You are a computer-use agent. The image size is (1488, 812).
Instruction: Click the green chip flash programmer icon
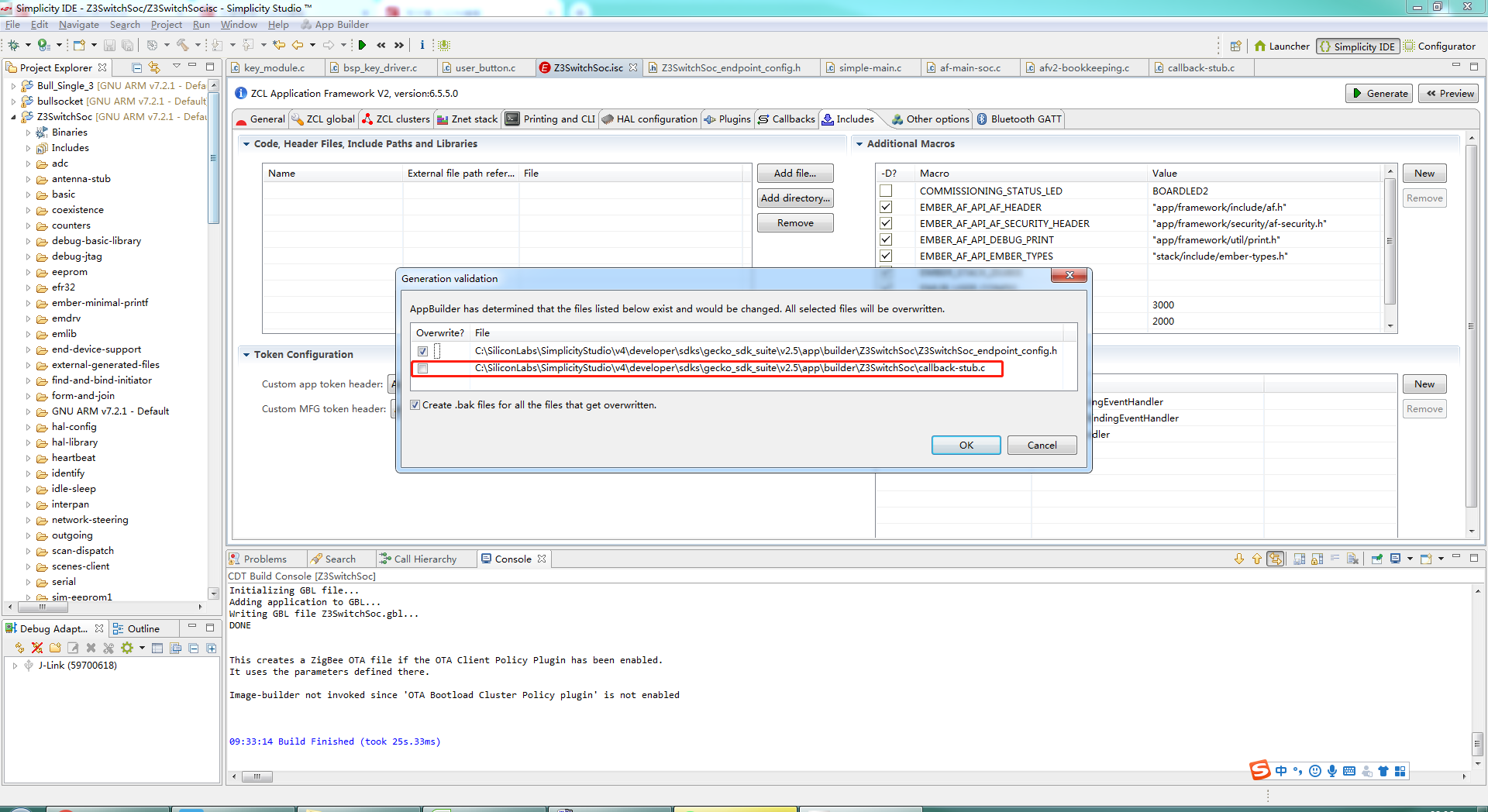click(x=444, y=45)
